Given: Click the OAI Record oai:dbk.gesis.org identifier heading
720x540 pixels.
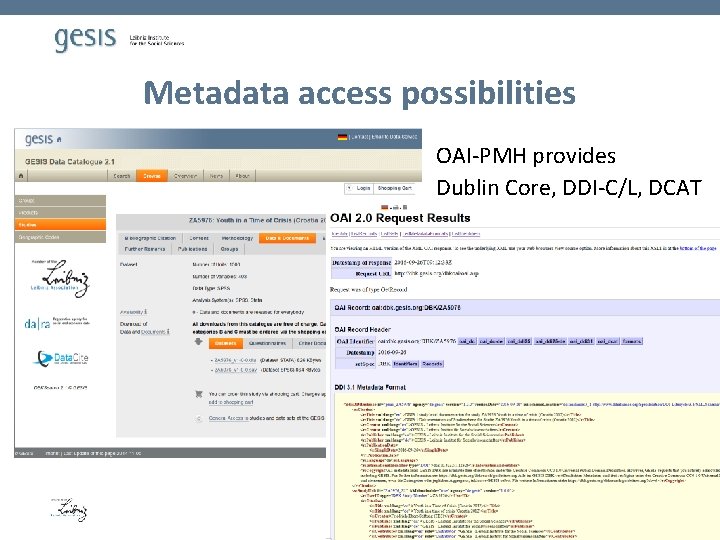Looking at the screenshot, I should tap(398, 308).
